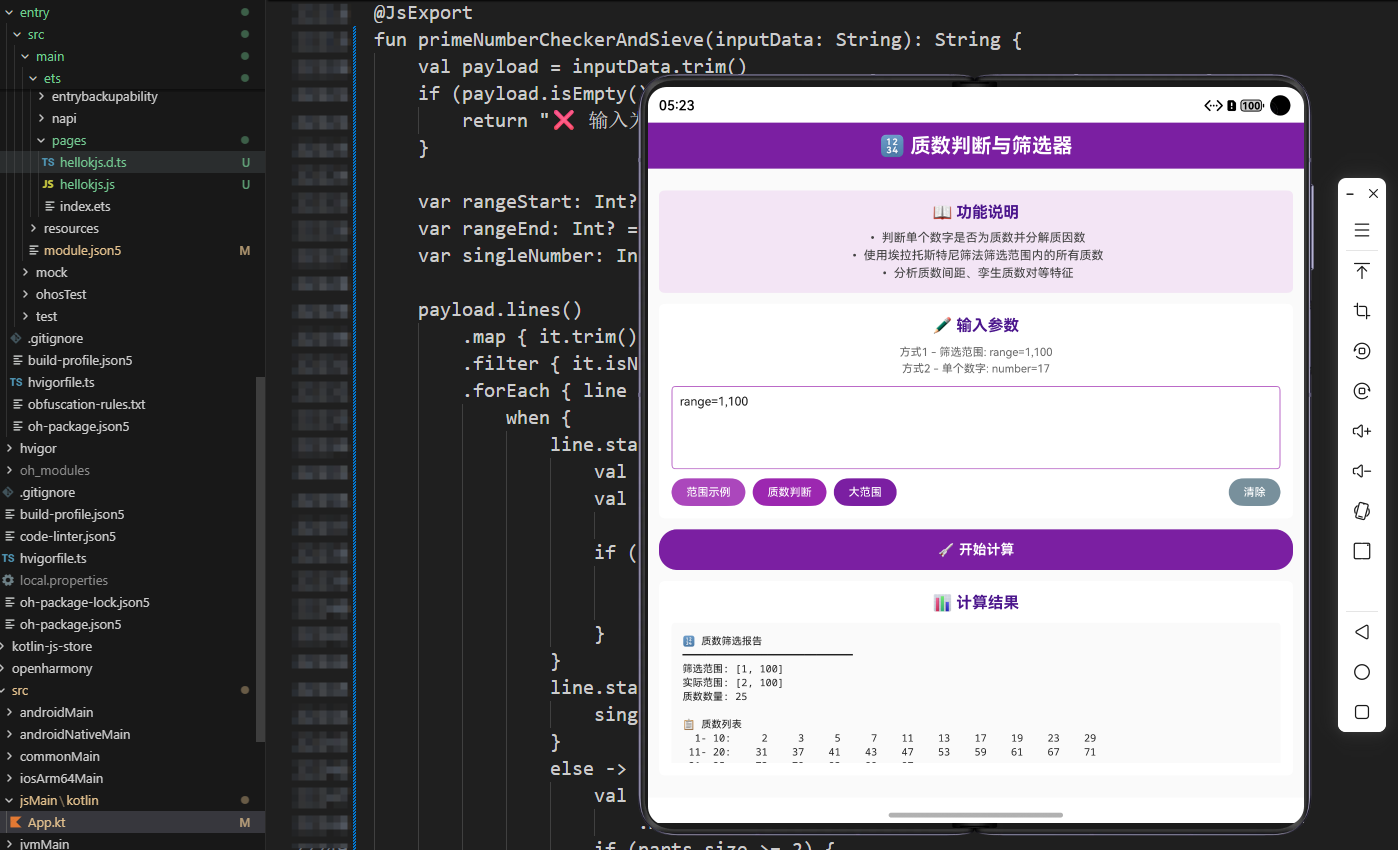
Task: Fold the emulator screen using the fold icon
Action: tap(1361, 511)
